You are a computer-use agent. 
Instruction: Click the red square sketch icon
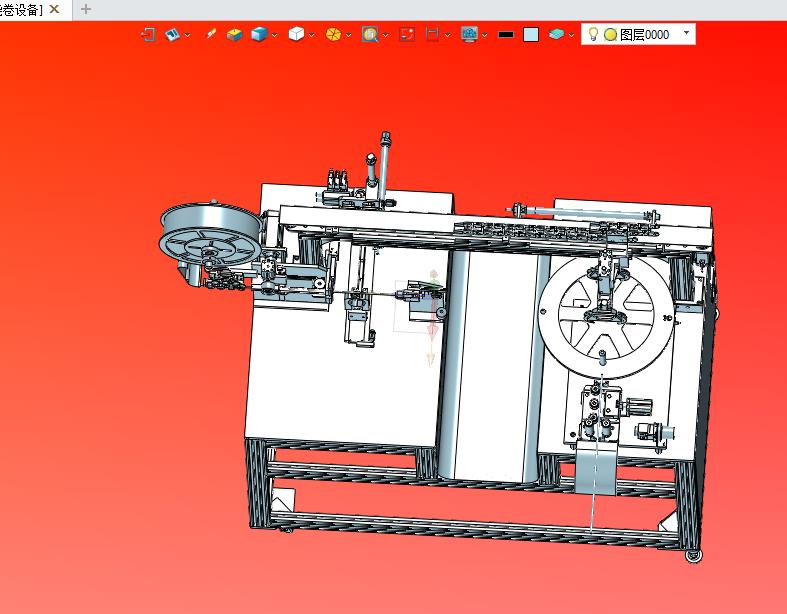407,34
